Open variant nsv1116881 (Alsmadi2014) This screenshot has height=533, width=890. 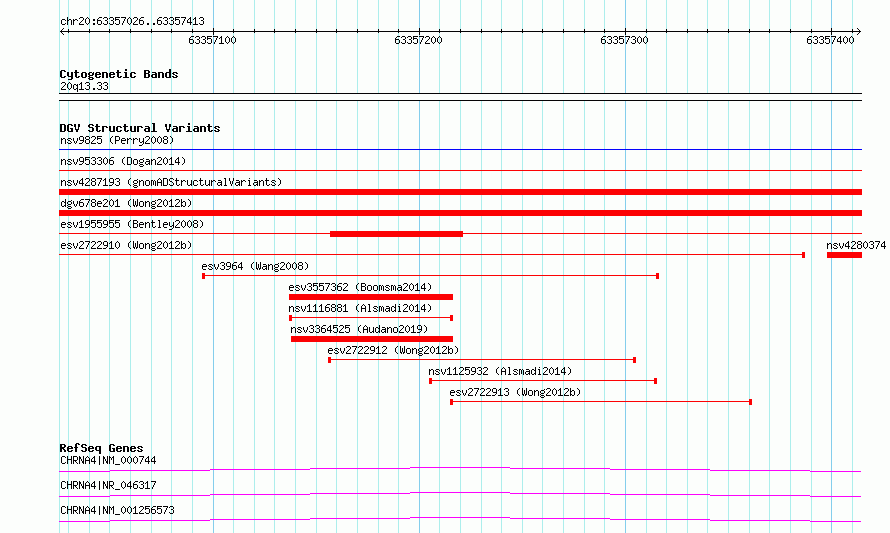360,308
